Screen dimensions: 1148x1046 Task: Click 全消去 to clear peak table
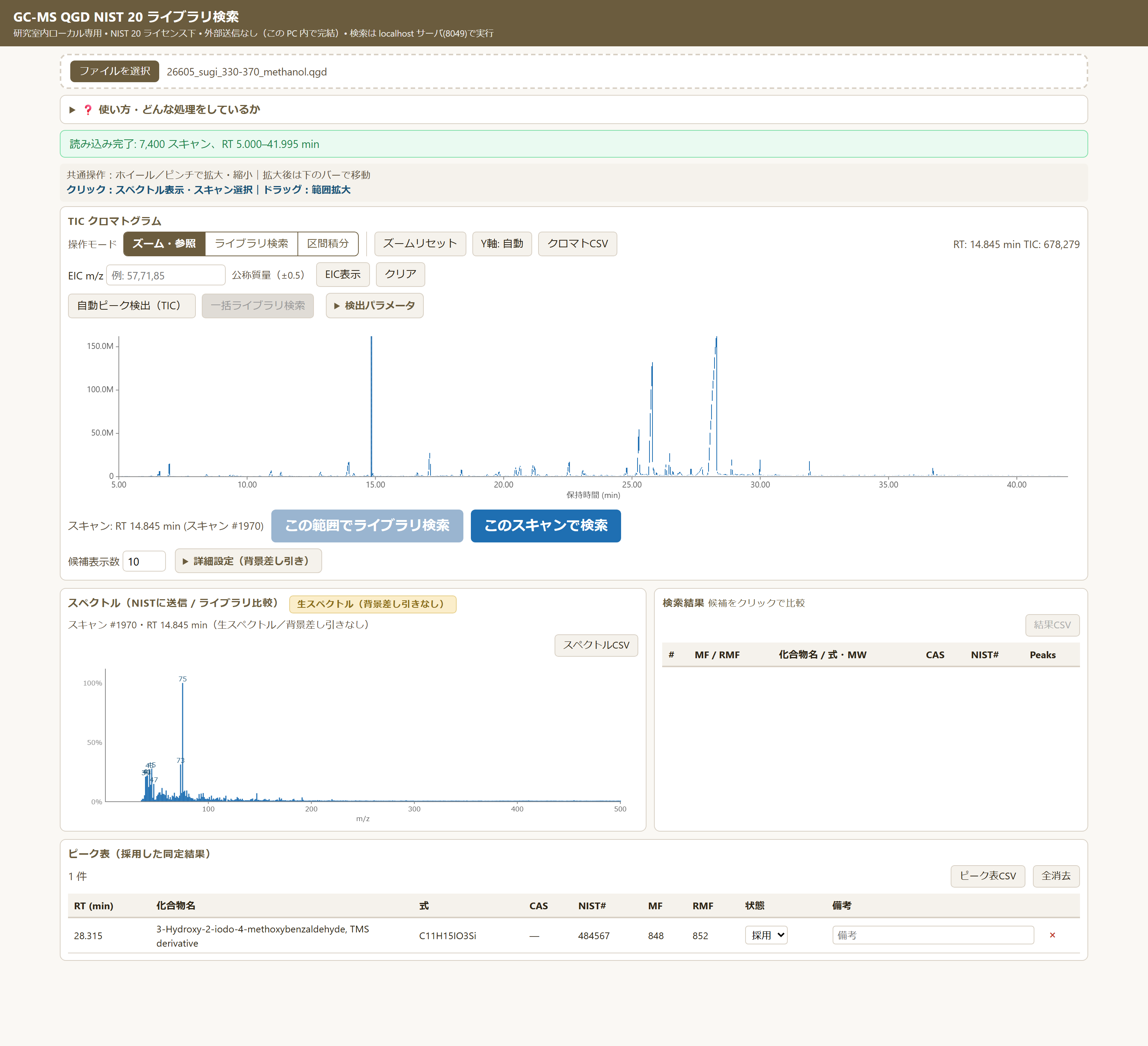coord(1056,876)
